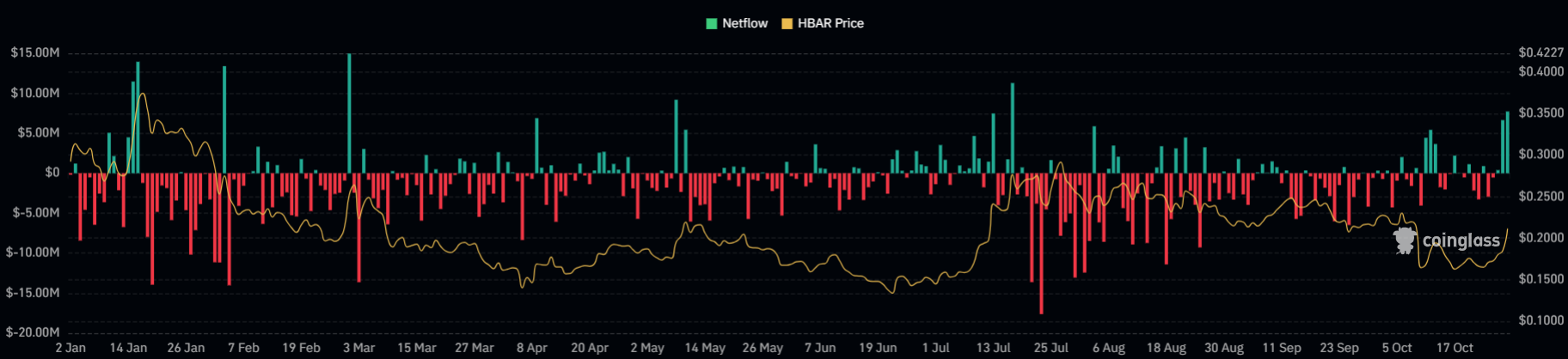This screenshot has width=1568, height=359.
Task: Click the $0.1000 right axis price label
Action: [x=1540, y=320]
